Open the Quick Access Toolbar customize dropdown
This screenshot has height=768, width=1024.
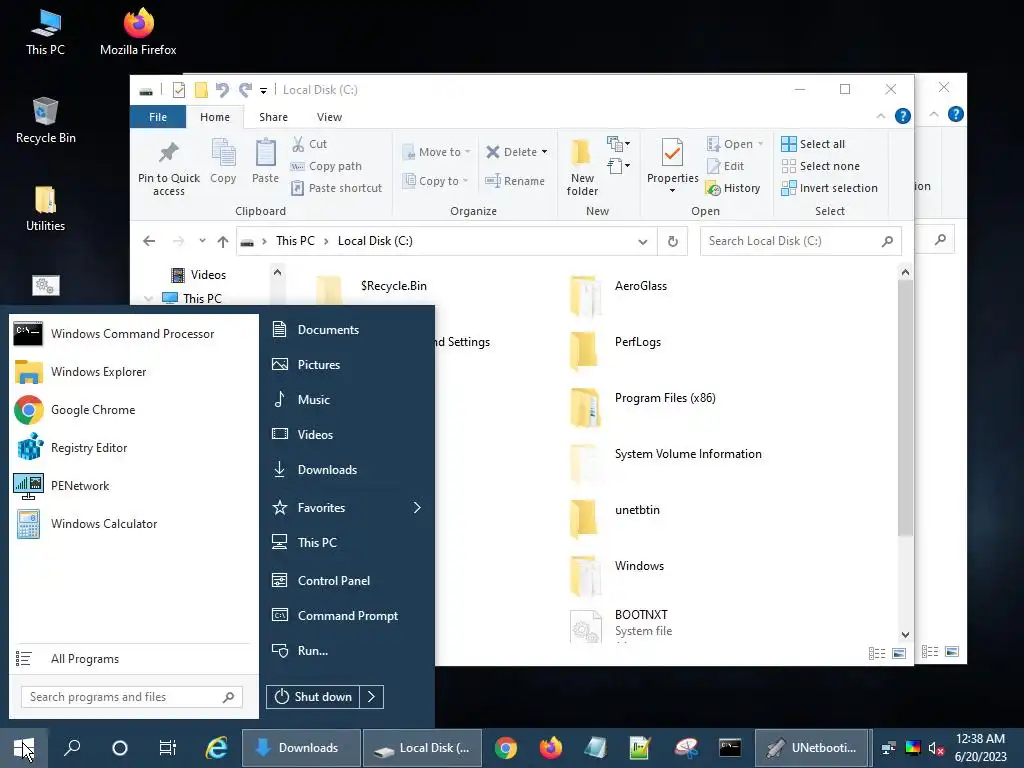pyautogui.click(x=263, y=90)
